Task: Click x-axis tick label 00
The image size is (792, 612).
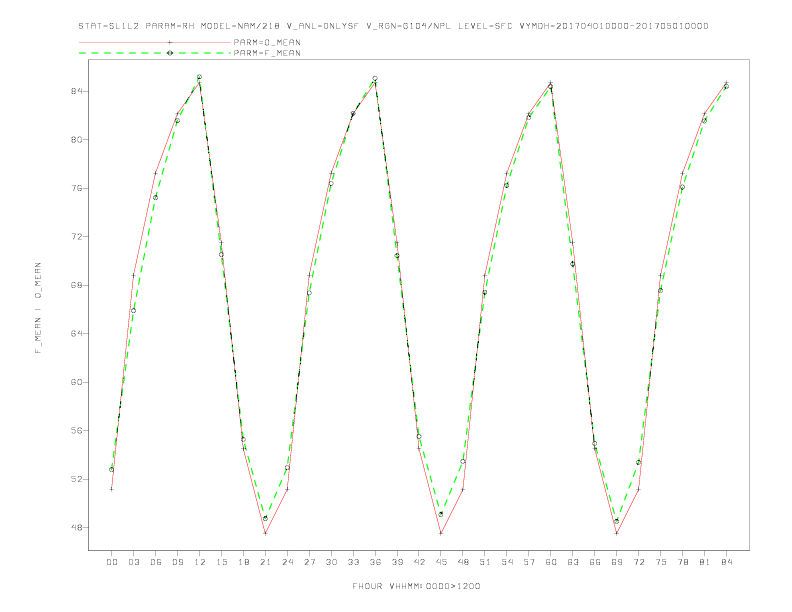Action: click(x=112, y=562)
